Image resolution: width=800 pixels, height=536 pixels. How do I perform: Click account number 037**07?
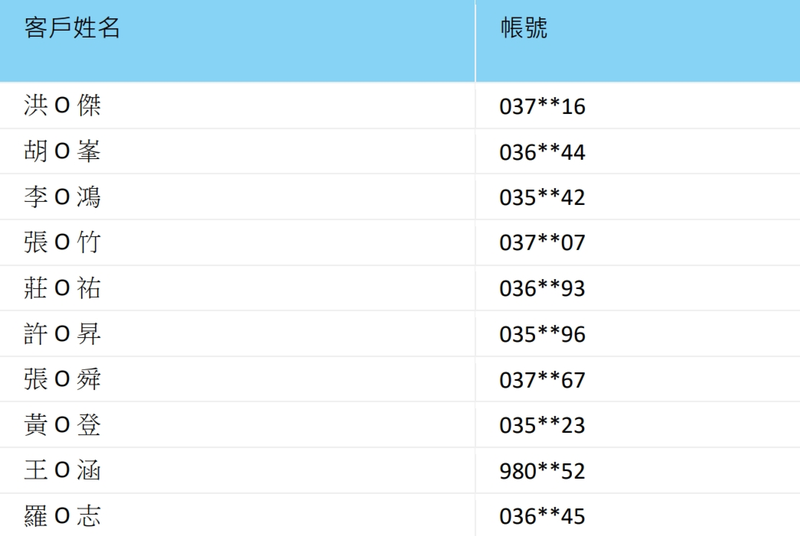pyautogui.click(x=542, y=244)
